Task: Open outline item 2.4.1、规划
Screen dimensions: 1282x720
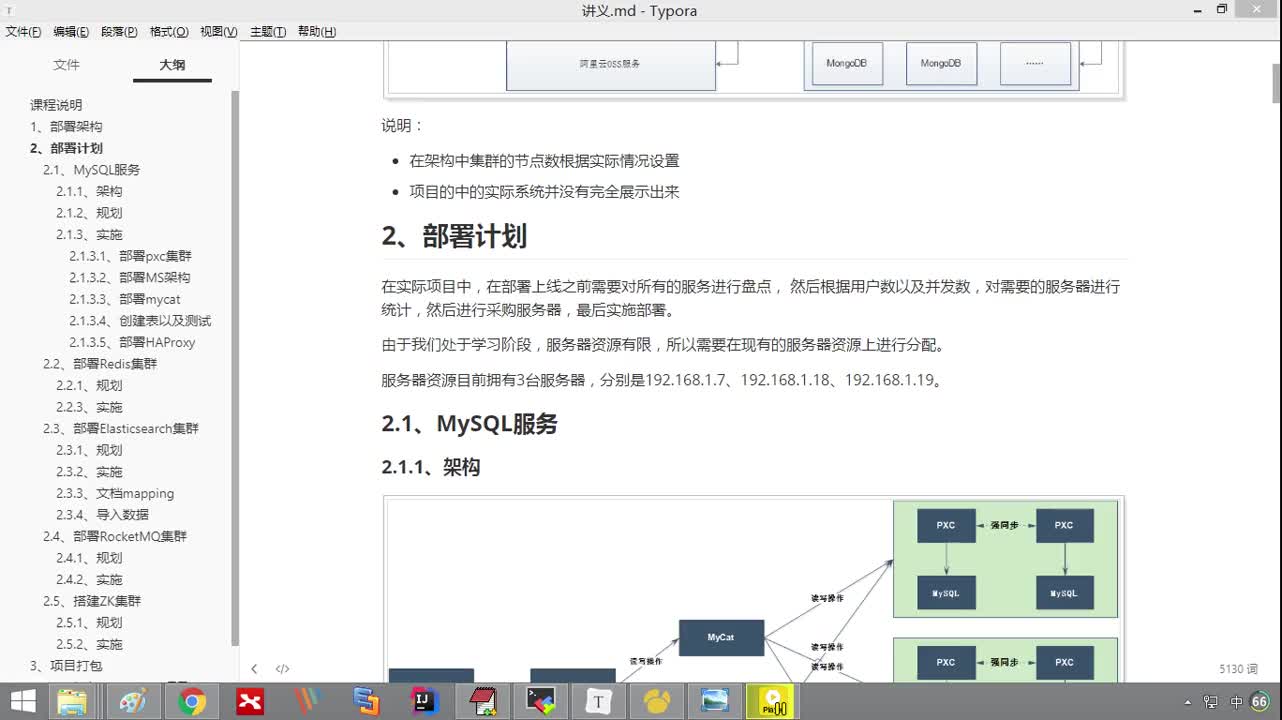Action: point(89,558)
